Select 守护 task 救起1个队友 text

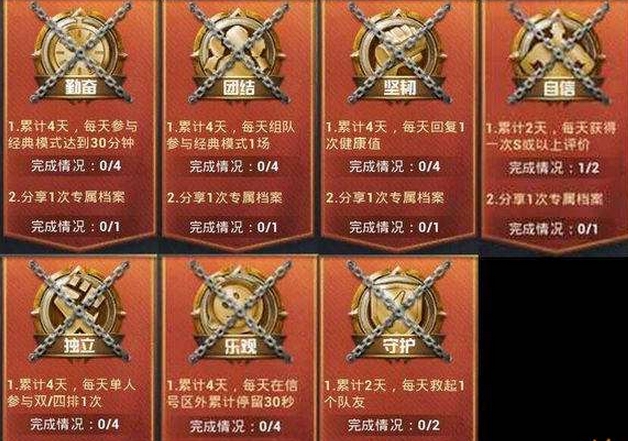395,394
